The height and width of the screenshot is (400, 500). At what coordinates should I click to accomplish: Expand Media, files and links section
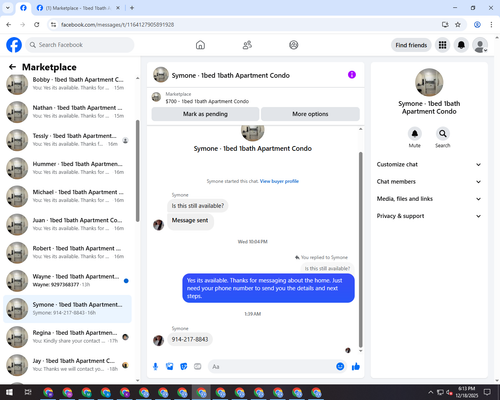coord(429,199)
